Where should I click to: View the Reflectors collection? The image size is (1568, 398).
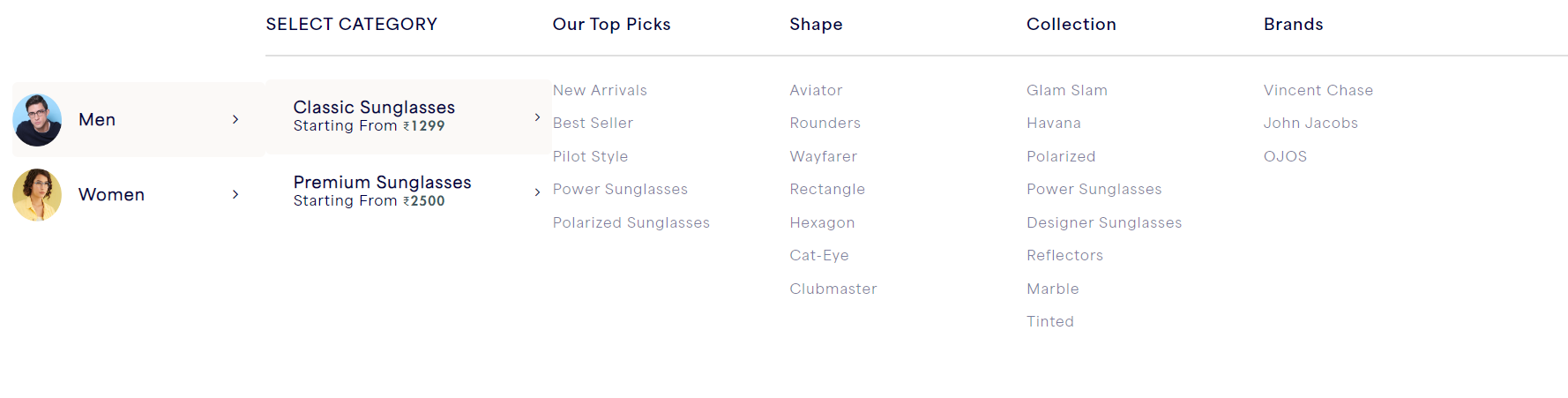tap(1064, 255)
